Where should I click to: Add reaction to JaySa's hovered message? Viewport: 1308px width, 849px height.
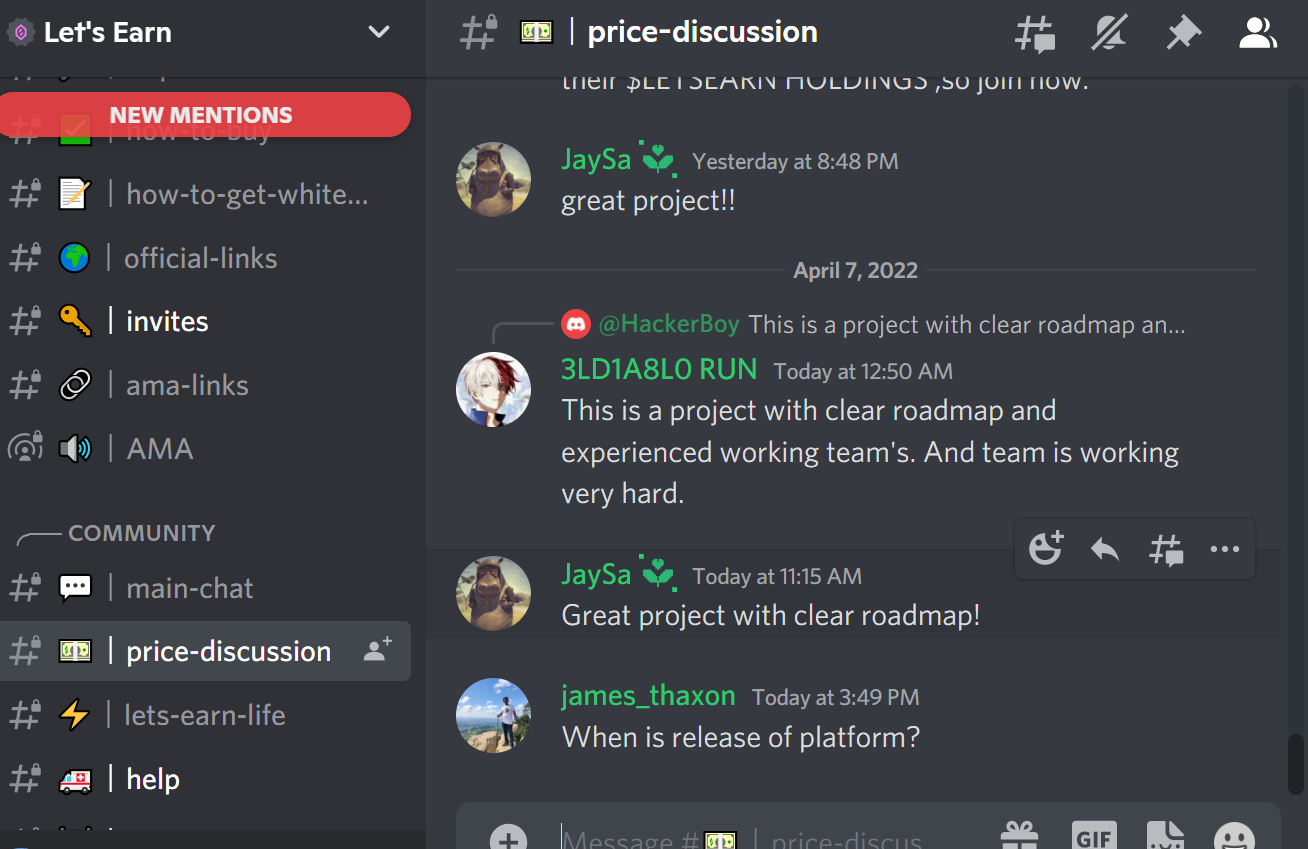pos(1045,548)
